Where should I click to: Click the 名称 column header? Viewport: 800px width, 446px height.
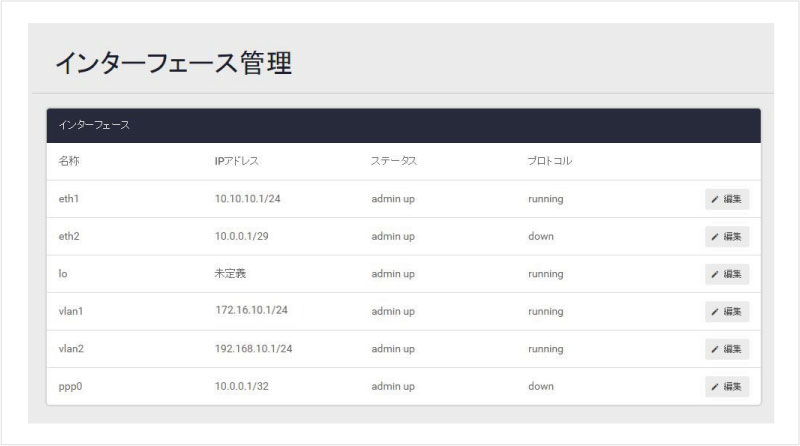(69, 161)
